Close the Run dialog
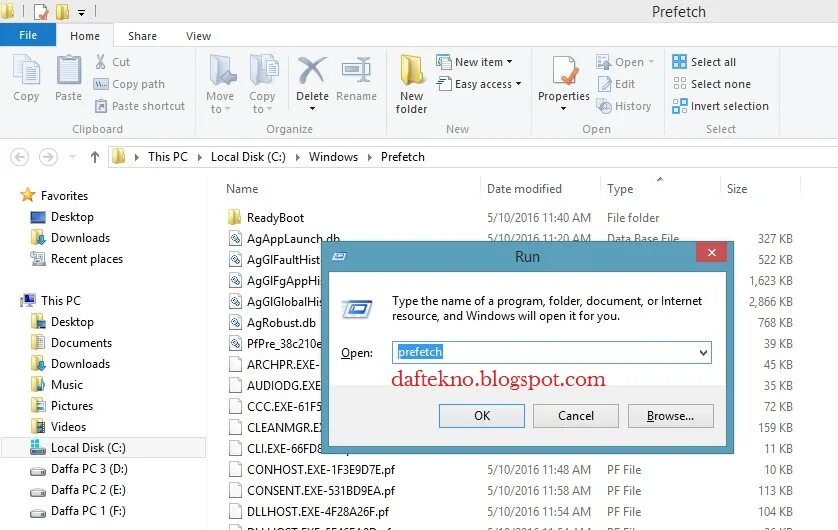838x530 pixels. [711, 252]
